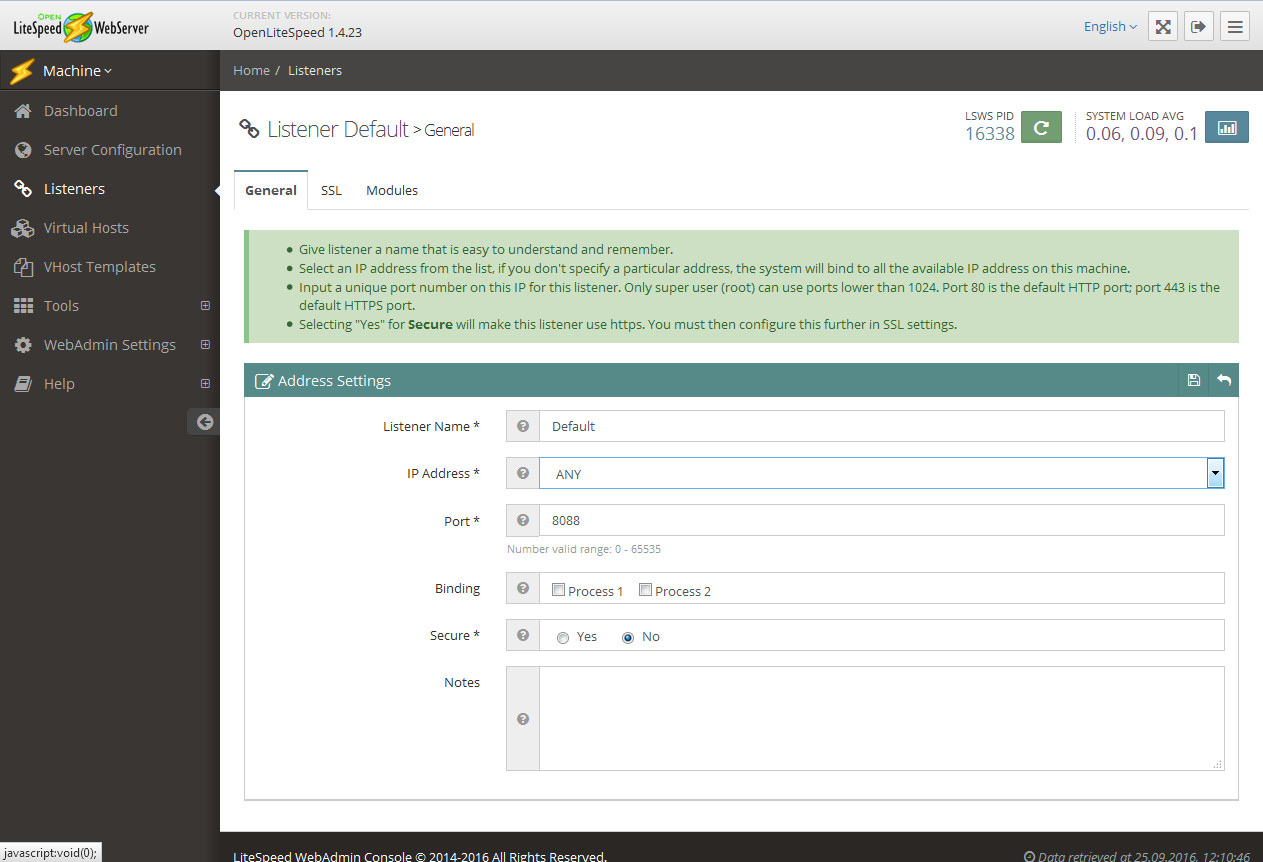The height and width of the screenshot is (862, 1263).
Task: Click the Tools grid icon
Action: click(23, 306)
